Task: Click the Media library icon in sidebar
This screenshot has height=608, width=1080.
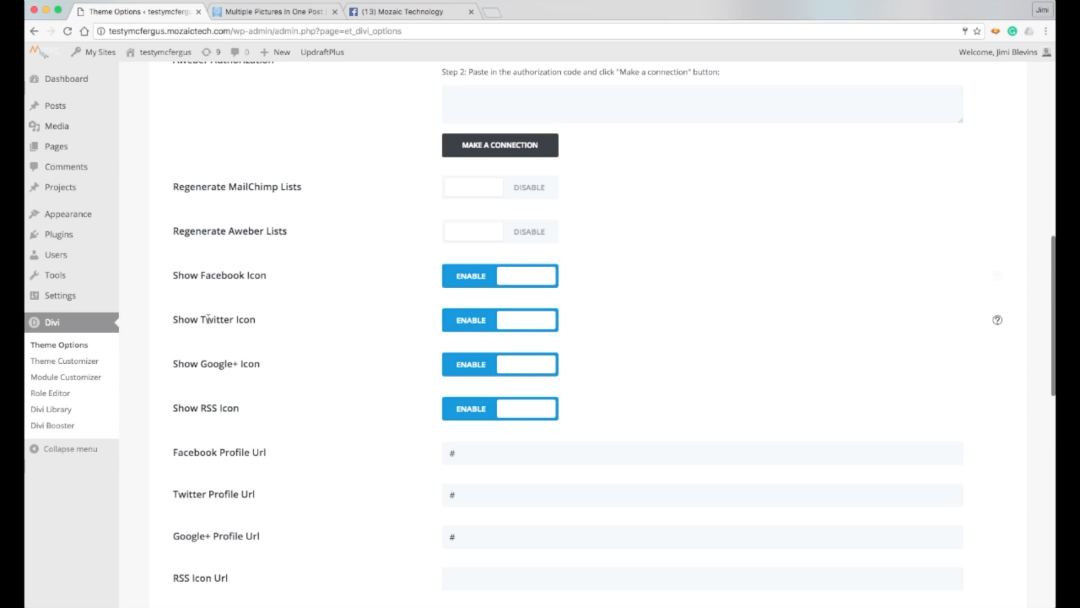Action: click(x=32, y=126)
